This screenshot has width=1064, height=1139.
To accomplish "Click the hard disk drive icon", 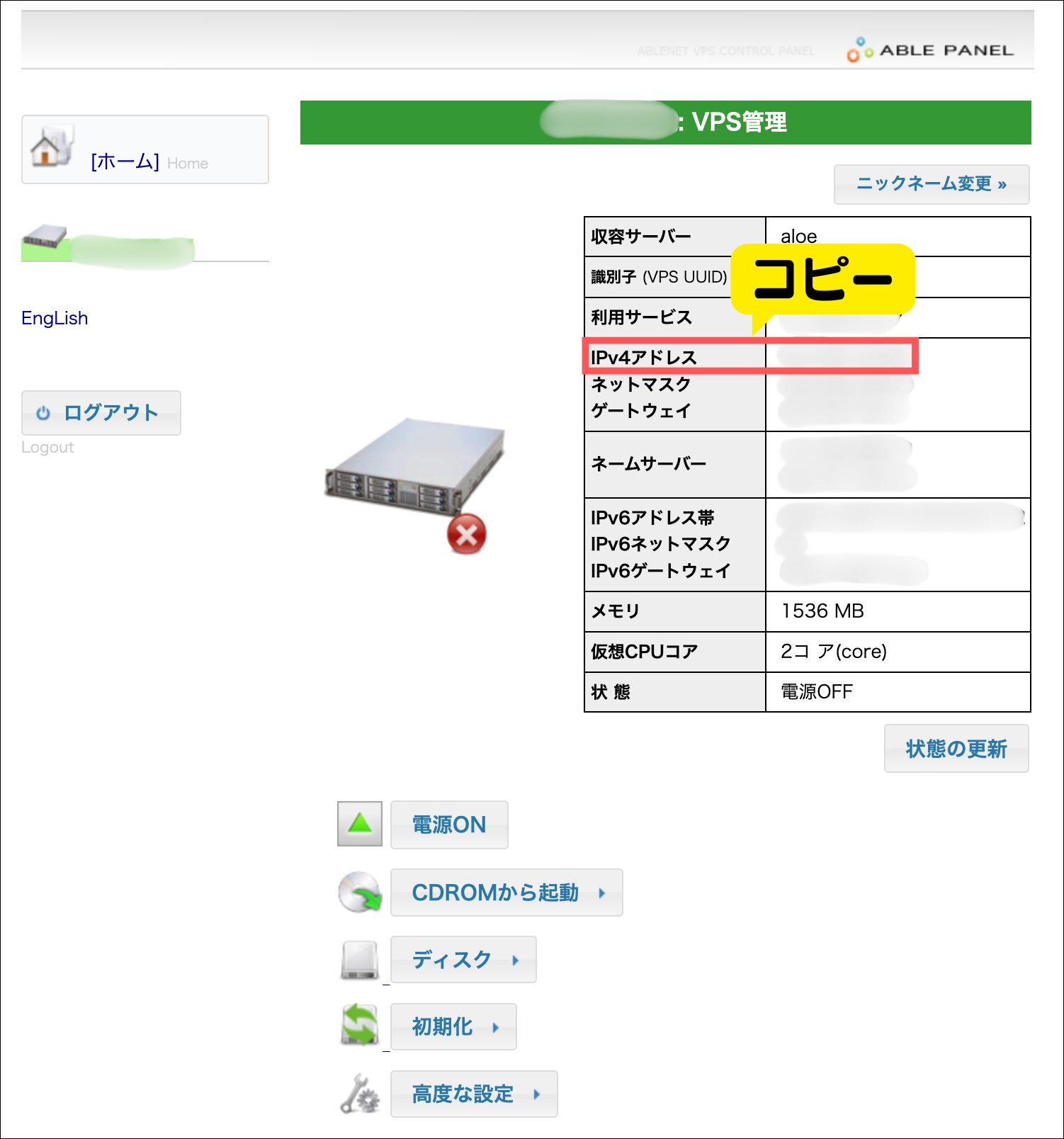I will 360,960.
